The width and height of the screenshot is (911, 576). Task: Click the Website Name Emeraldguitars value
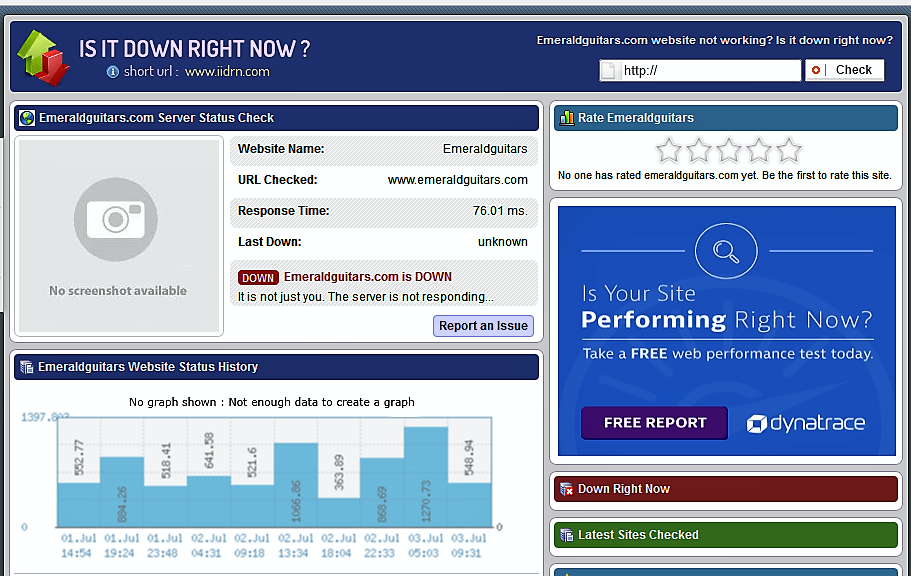485,149
